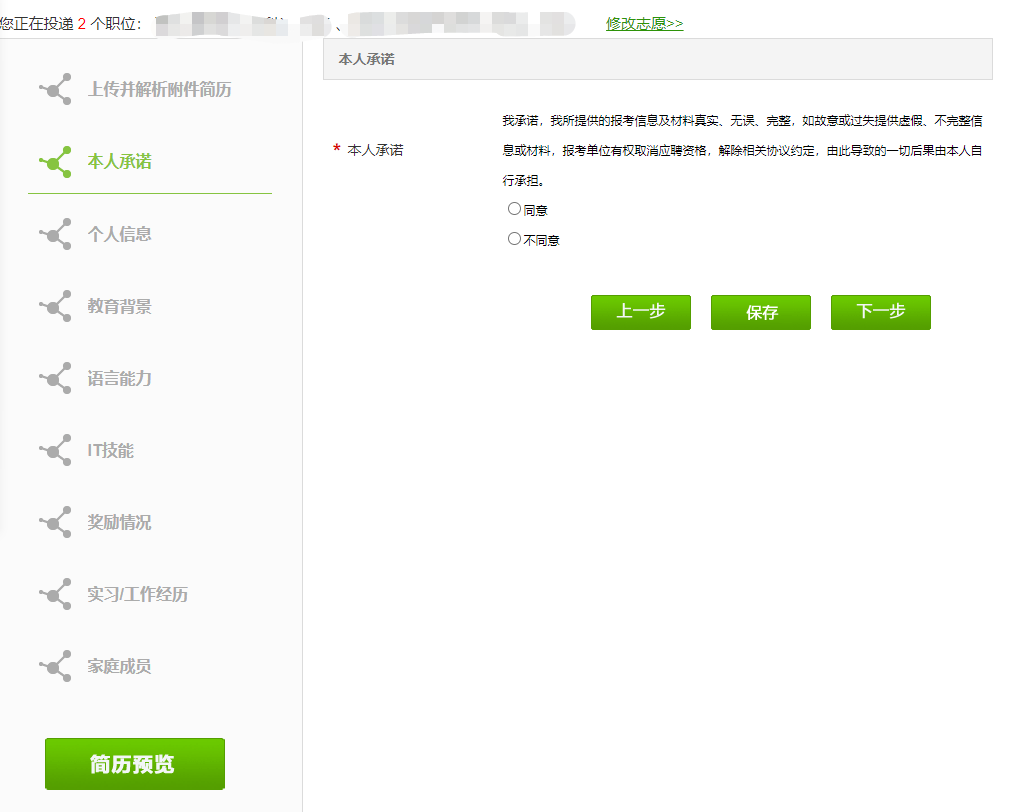This screenshot has height=812, width=1013.
Task: Click the node icon beside 上传并解析附件简历
Action: 56,90
